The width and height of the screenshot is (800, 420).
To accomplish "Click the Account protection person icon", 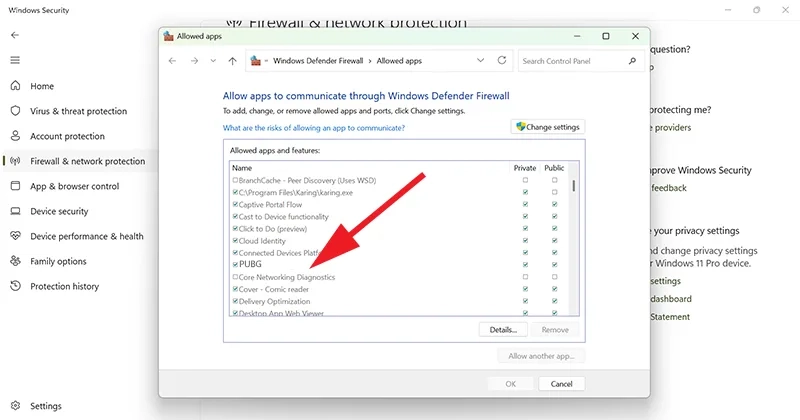I will pyautogui.click(x=15, y=136).
